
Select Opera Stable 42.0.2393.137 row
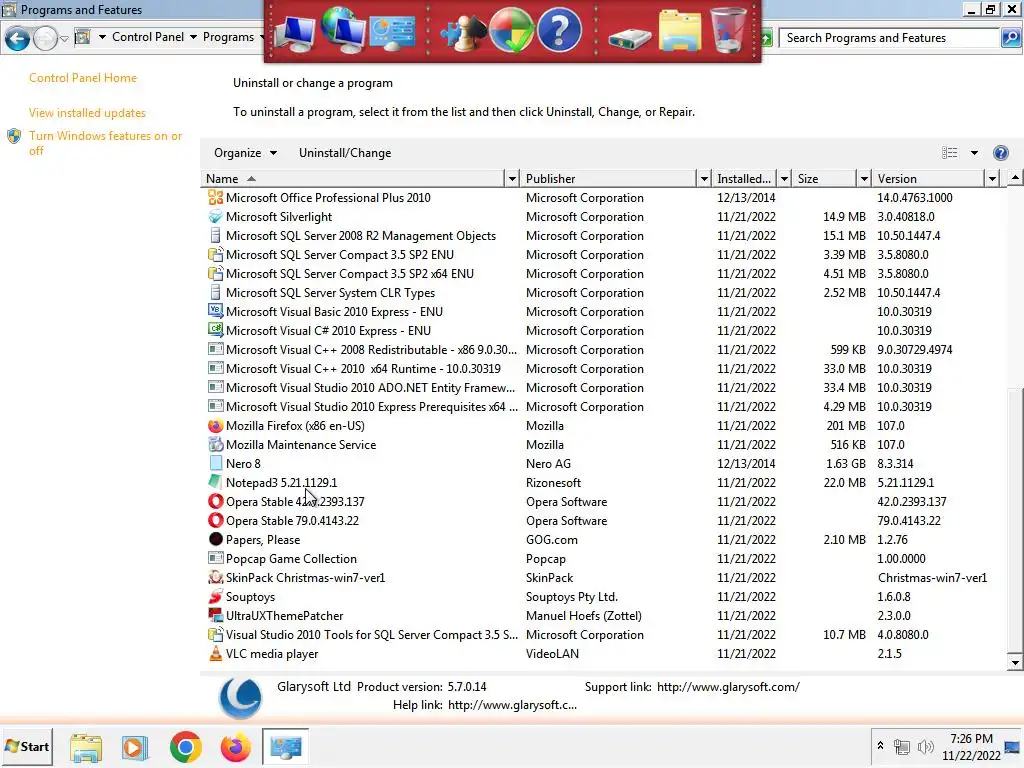(601, 502)
